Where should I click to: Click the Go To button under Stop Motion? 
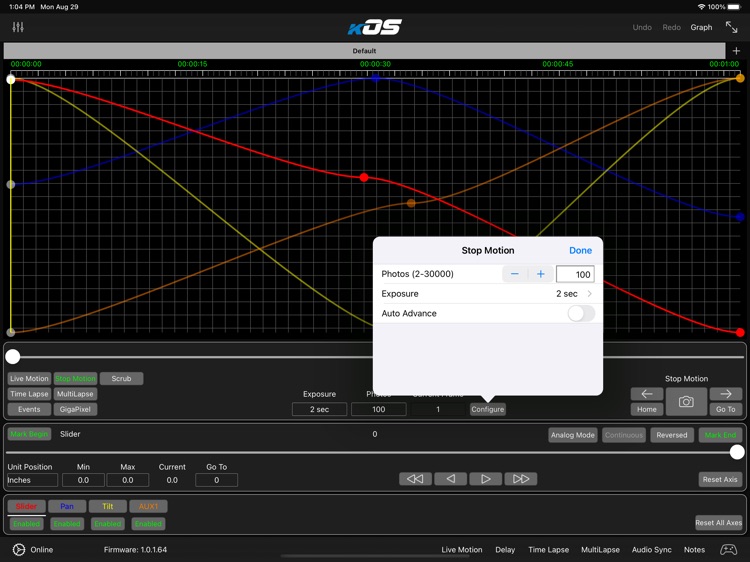tap(726, 409)
